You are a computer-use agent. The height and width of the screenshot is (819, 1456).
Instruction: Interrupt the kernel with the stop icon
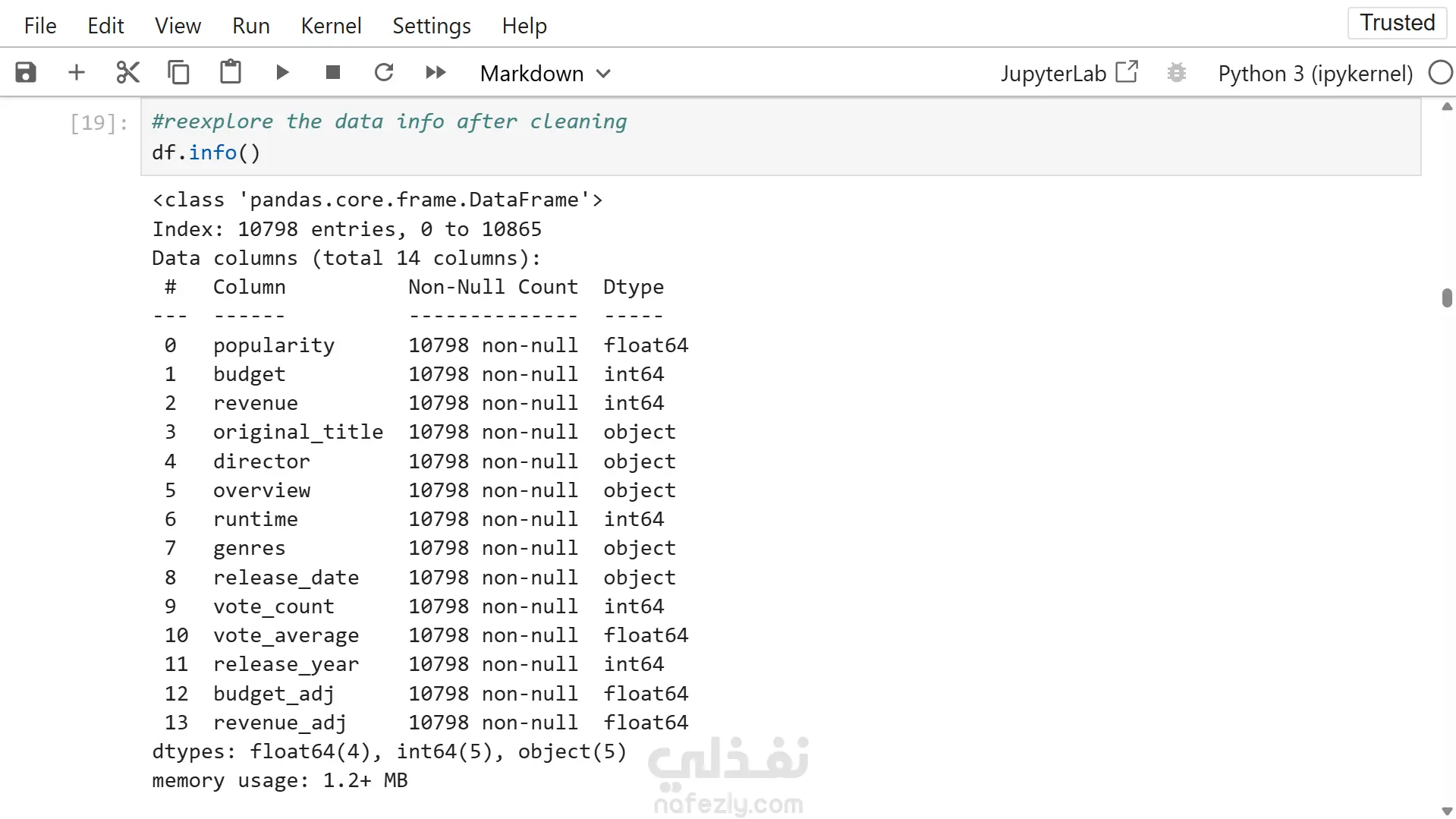pos(333,73)
